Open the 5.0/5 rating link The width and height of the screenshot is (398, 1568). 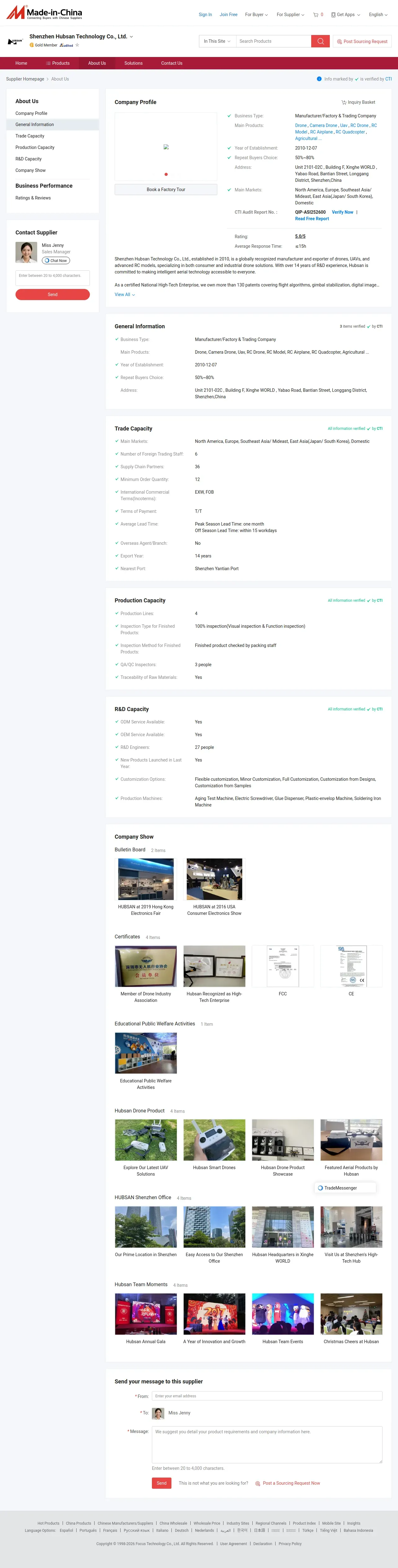click(x=300, y=237)
